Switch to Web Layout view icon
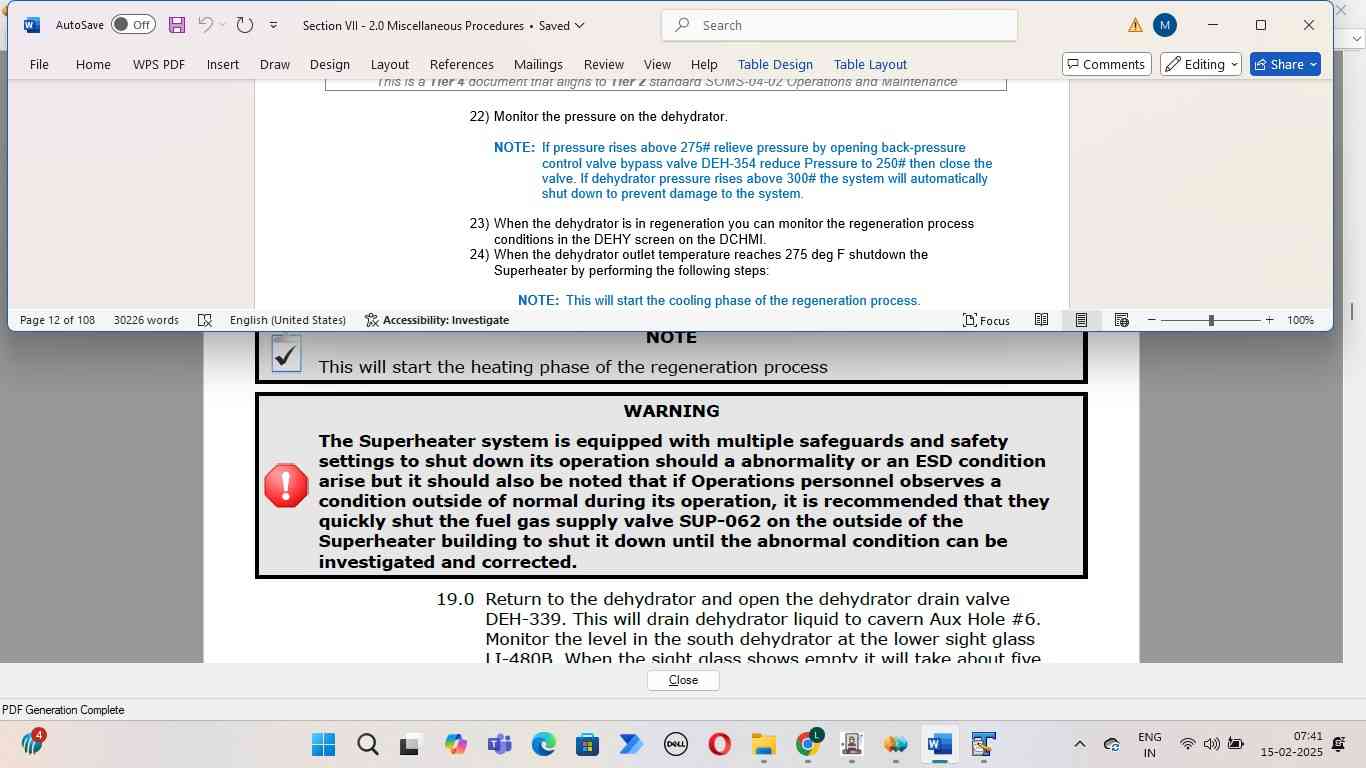Image resolution: width=1366 pixels, height=768 pixels. [1121, 320]
